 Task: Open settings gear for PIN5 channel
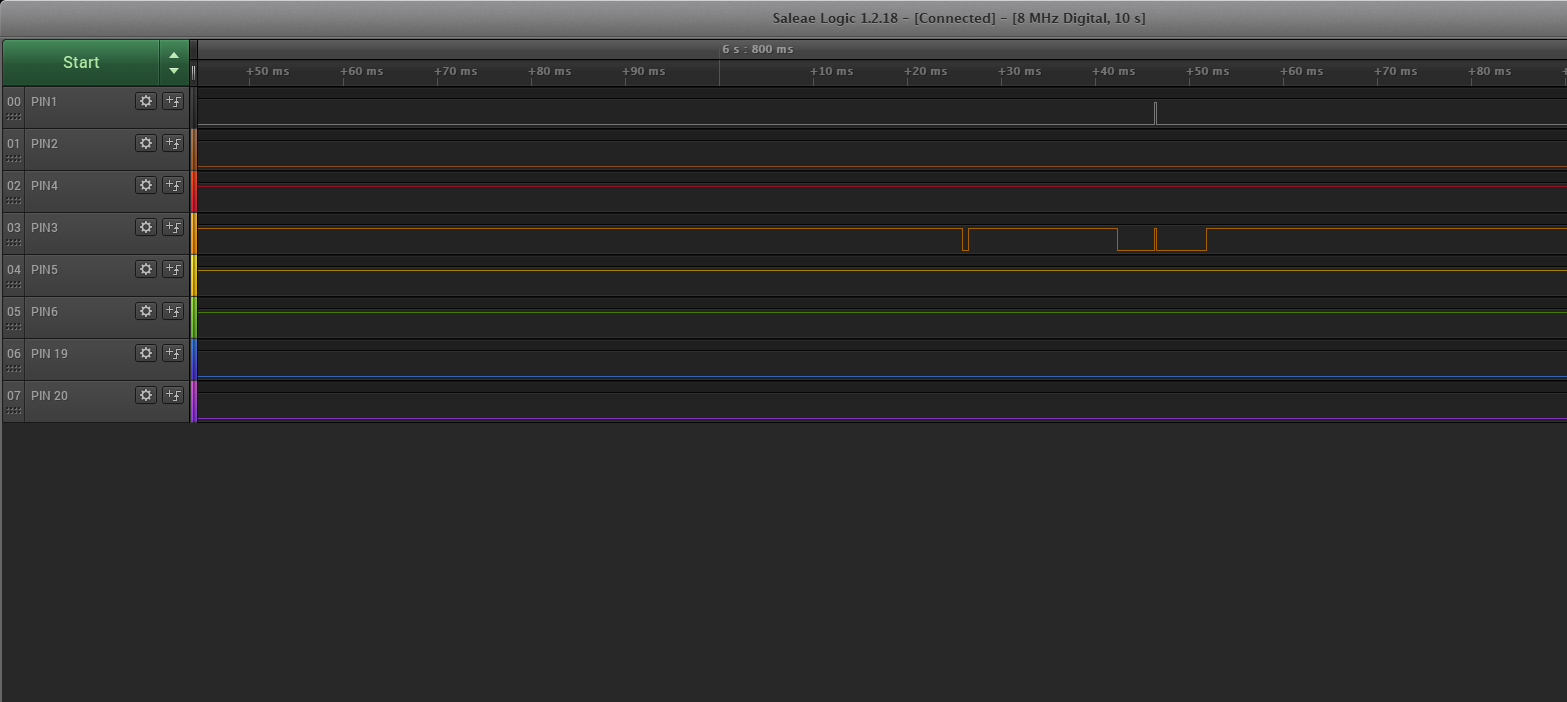(146, 269)
